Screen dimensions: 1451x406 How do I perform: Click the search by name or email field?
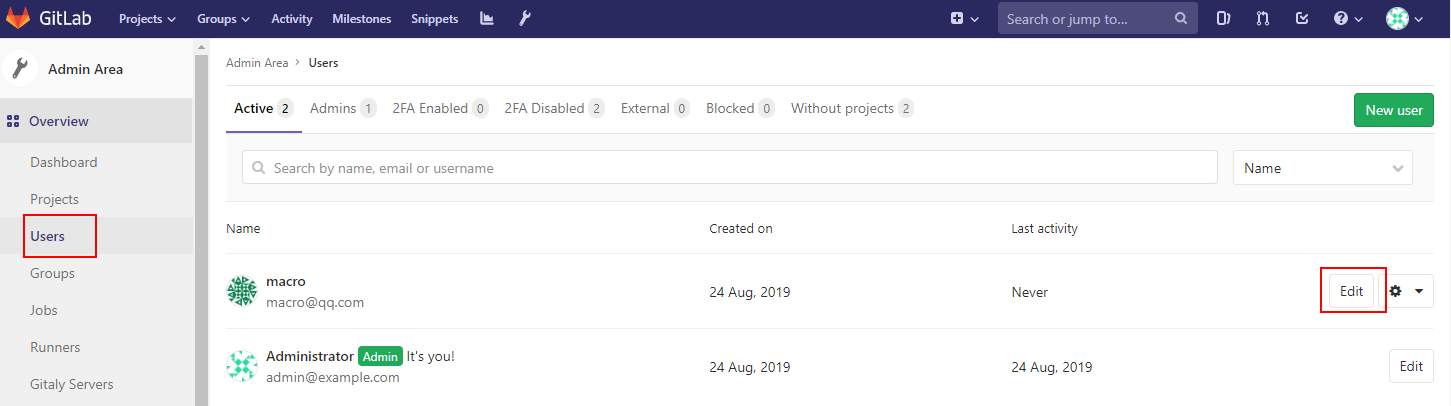pos(729,168)
